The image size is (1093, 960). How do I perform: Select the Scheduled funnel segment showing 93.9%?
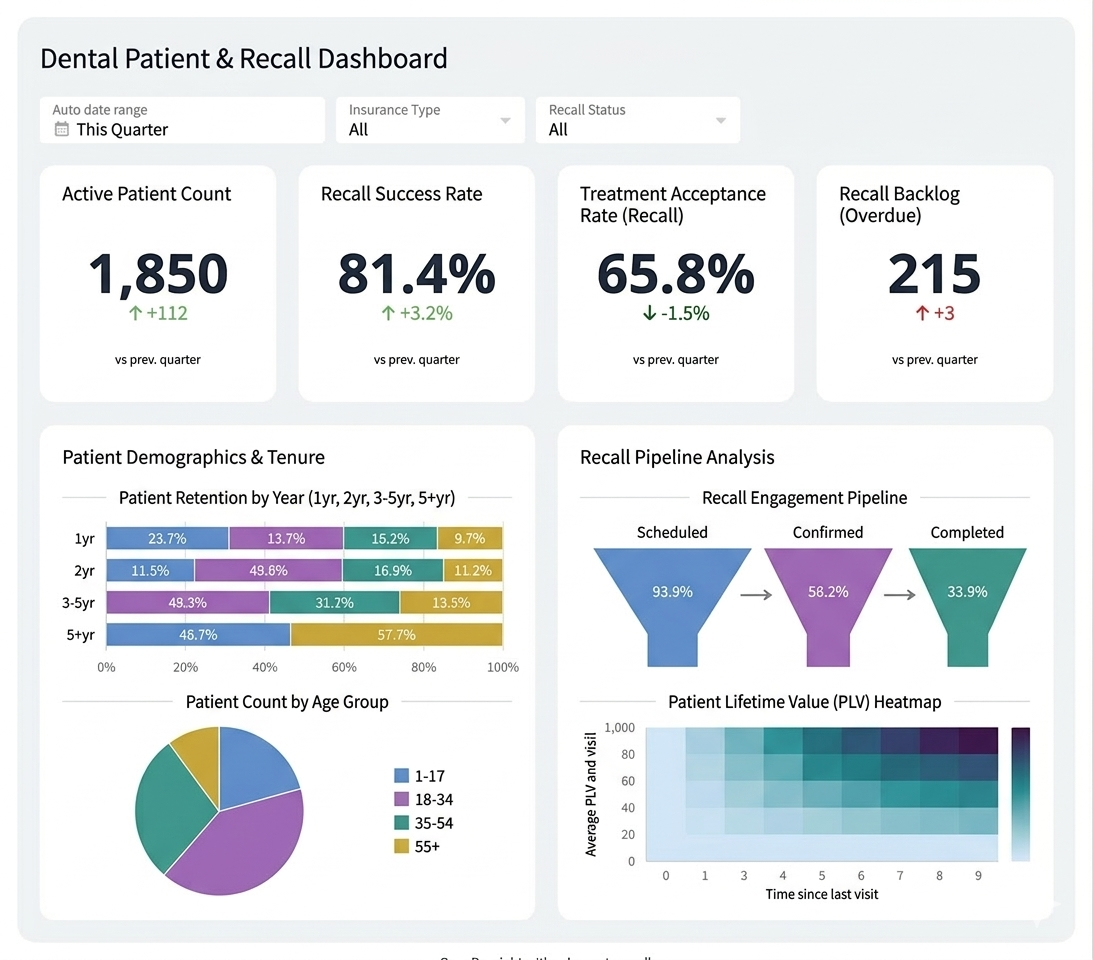(x=671, y=592)
